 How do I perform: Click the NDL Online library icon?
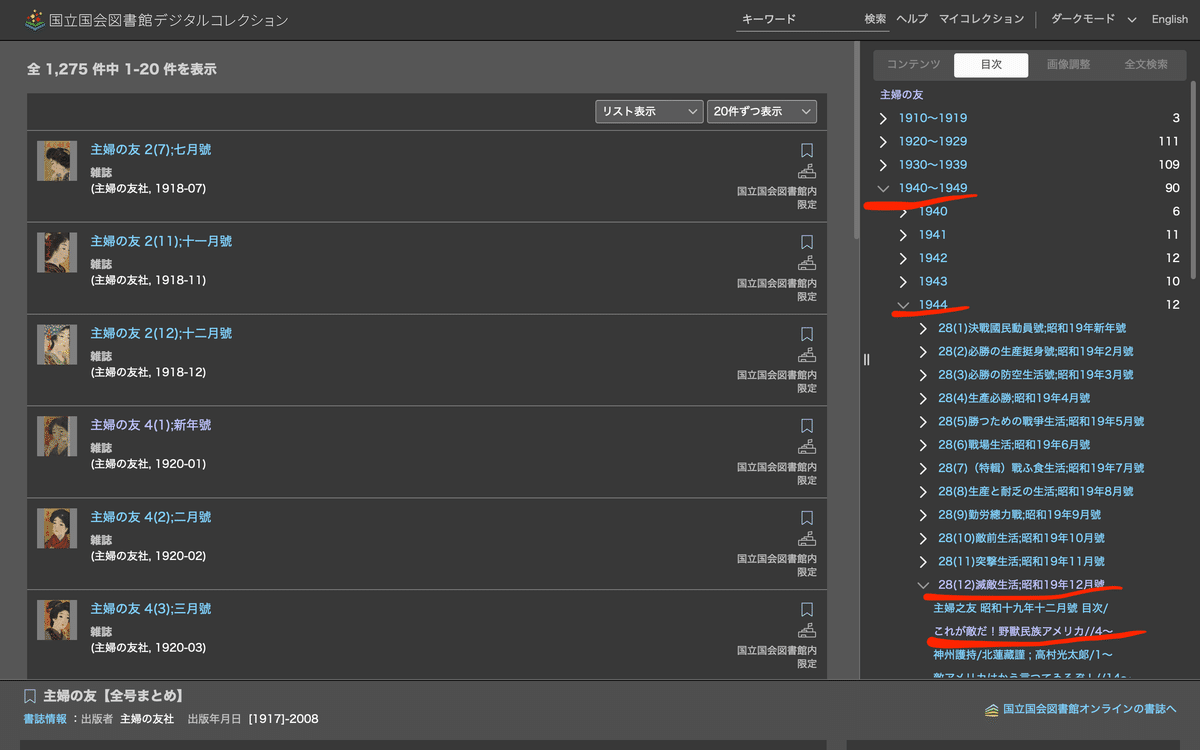992,710
